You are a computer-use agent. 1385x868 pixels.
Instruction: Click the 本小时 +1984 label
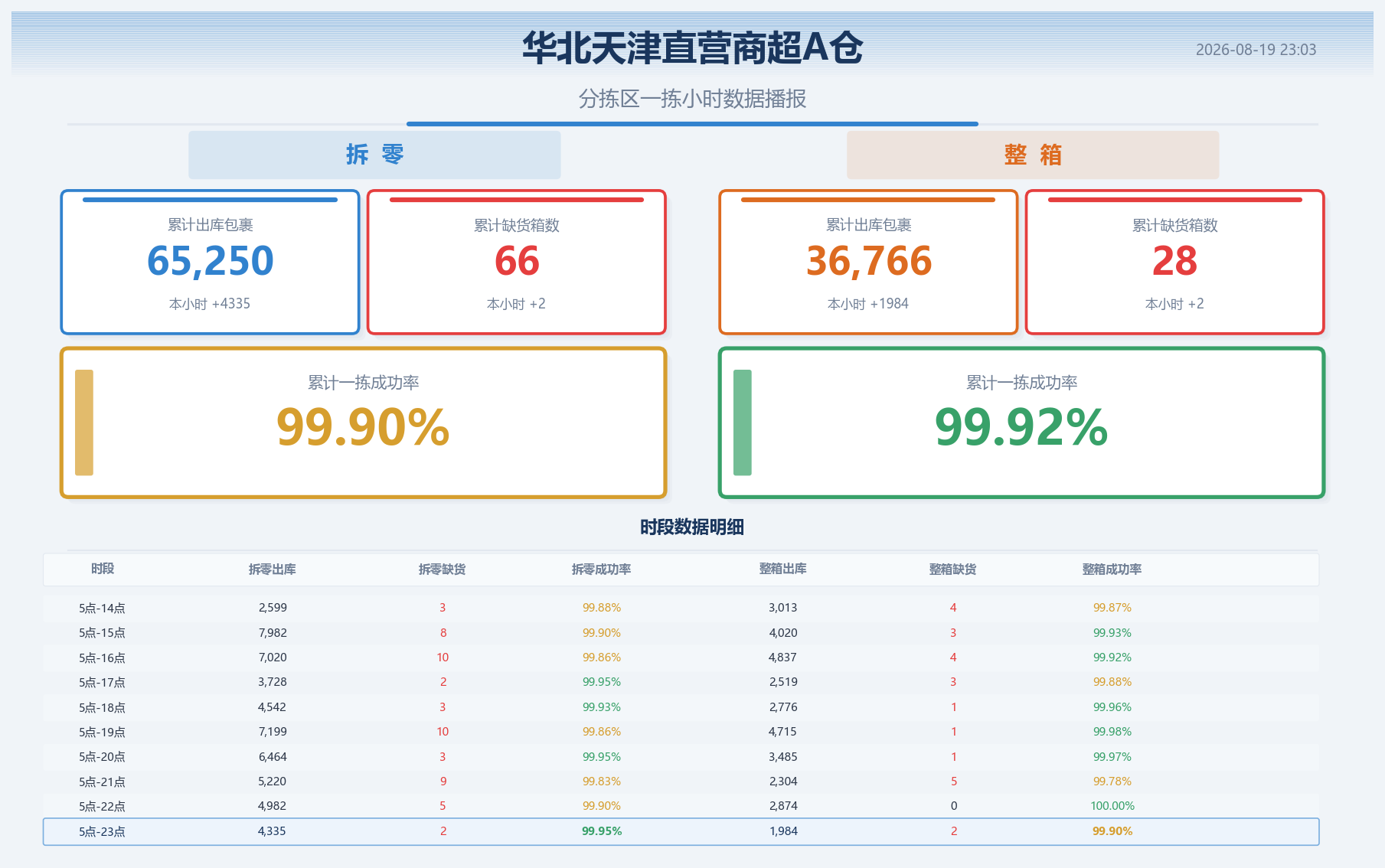868,304
